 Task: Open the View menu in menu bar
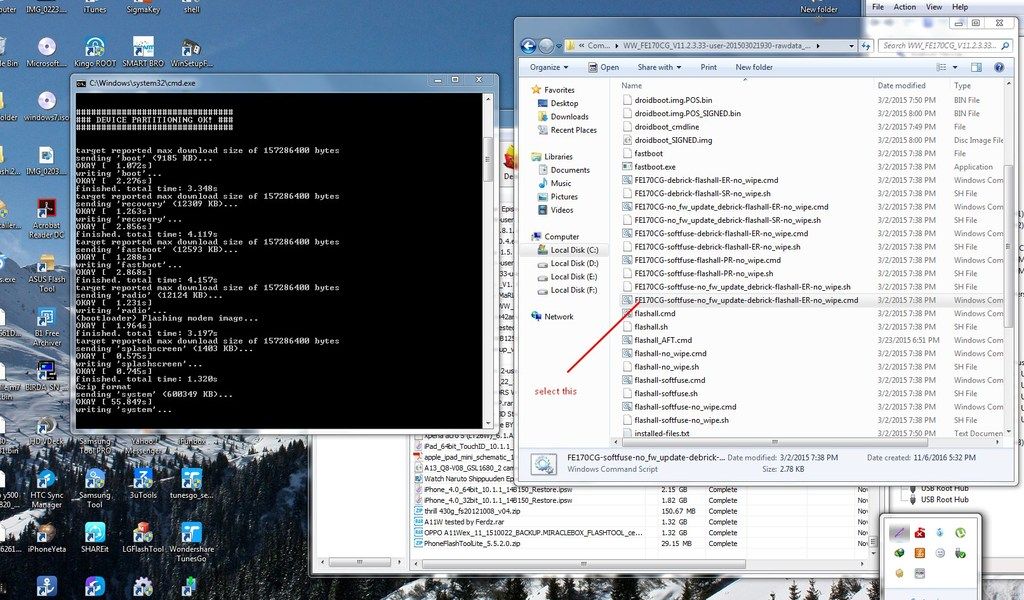pos(934,6)
